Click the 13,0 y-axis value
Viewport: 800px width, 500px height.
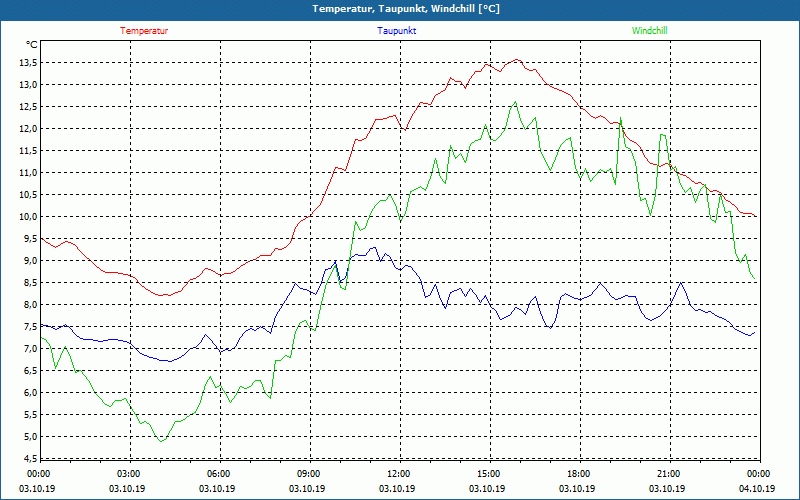pyautogui.click(x=29, y=85)
